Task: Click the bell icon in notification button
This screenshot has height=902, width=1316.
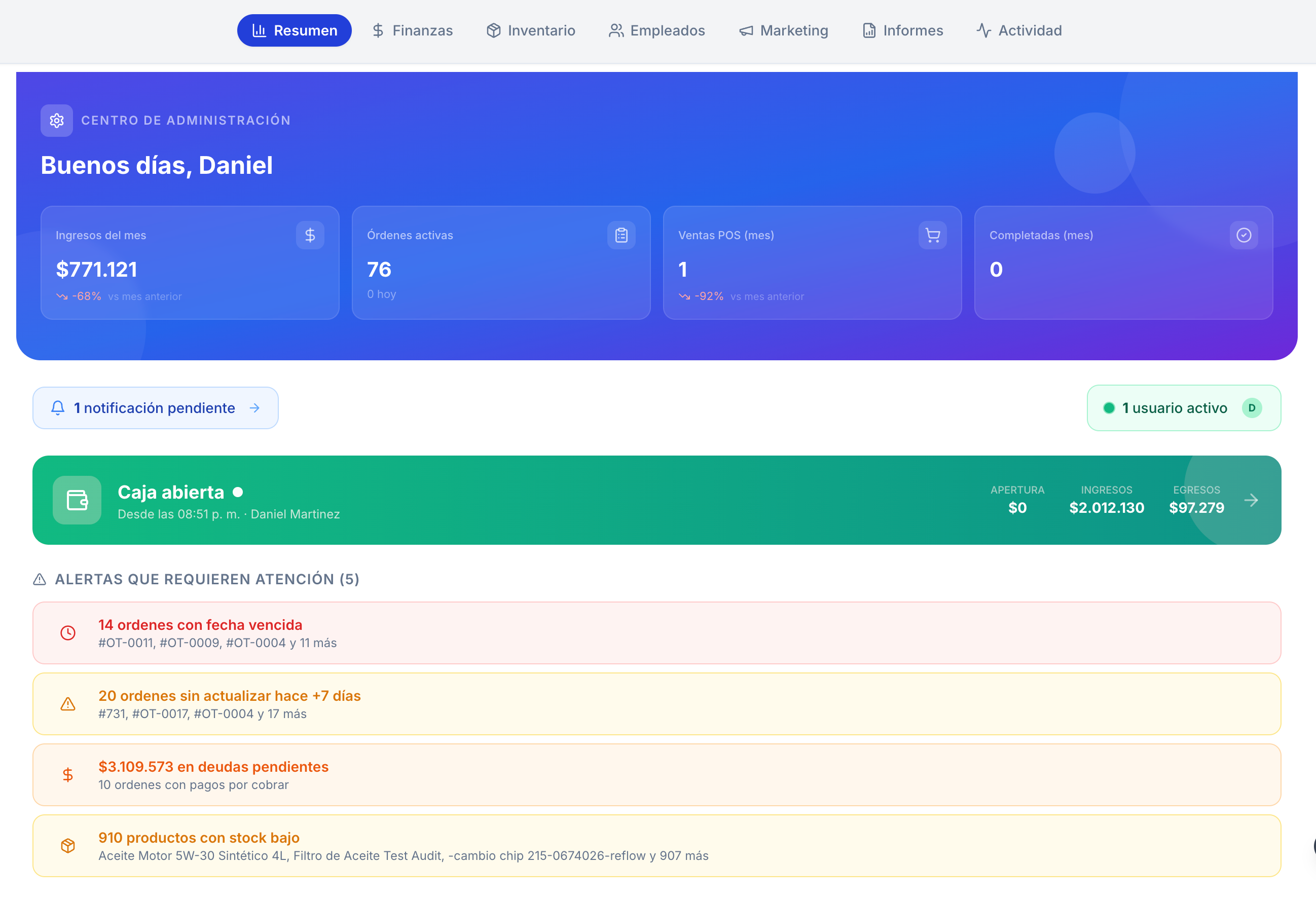Action: (58, 408)
